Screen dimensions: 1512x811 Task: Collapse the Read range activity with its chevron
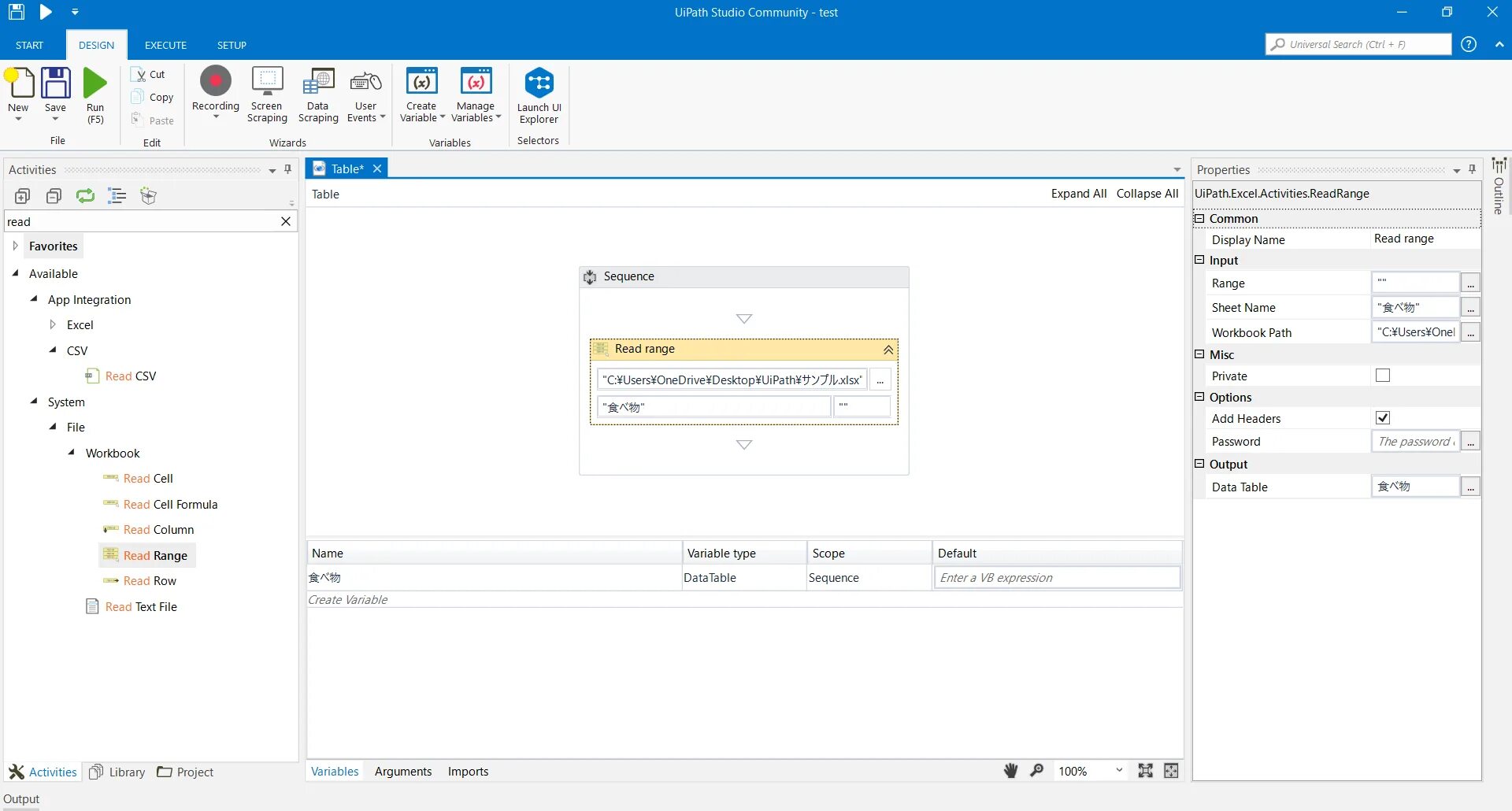point(888,350)
